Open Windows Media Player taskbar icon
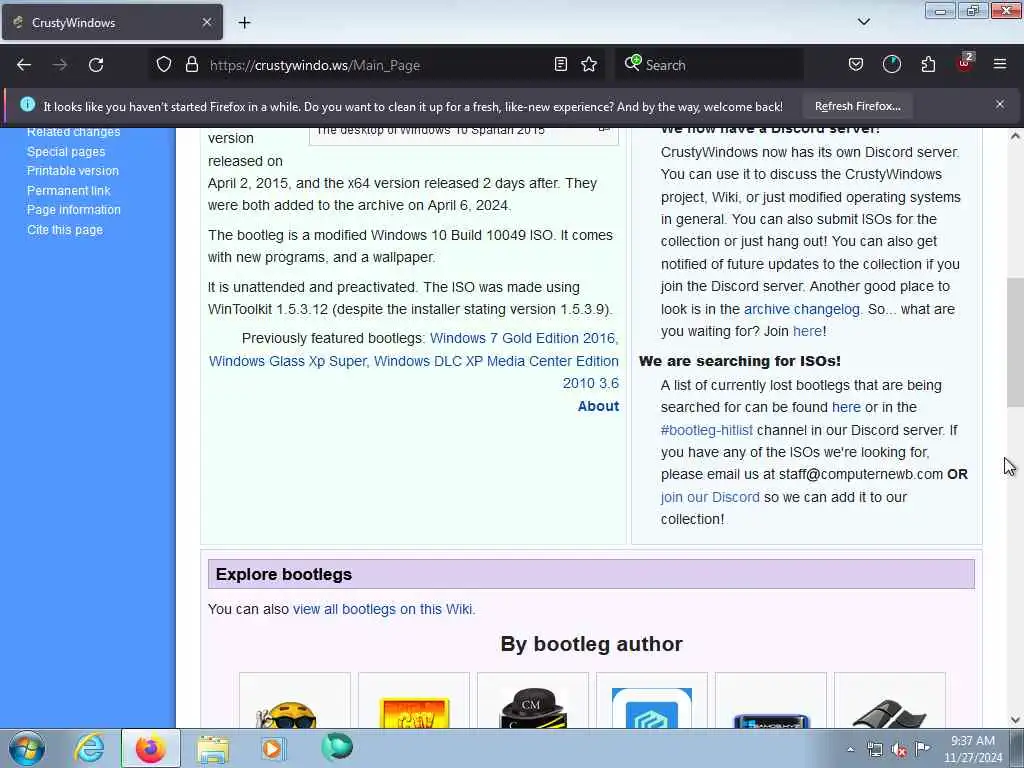This screenshot has height=768, width=1024. click(273, 748)
